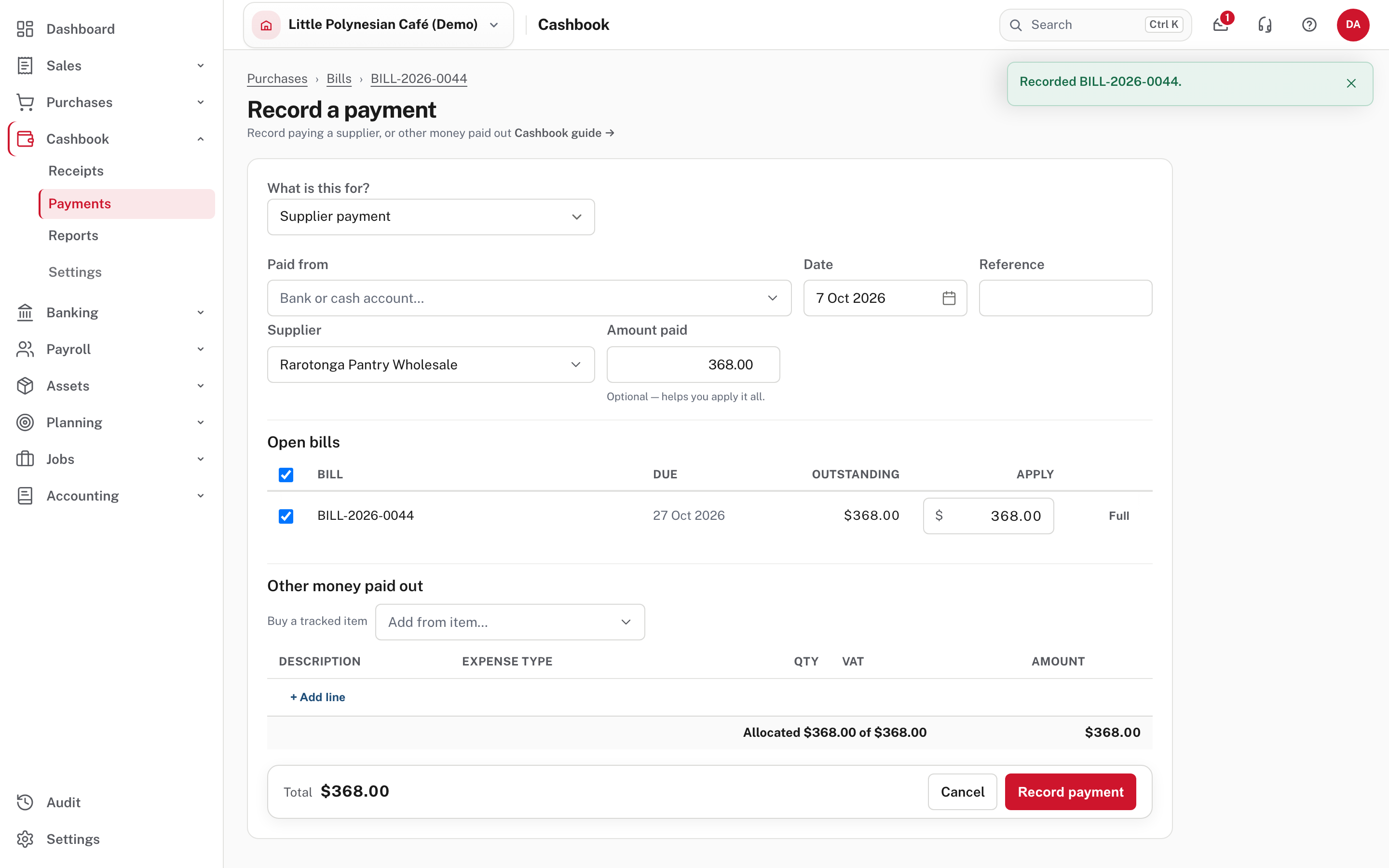The width and height of the screenshot is (1389, 868).
Task: Open the Supplier payment type dropdown
Action: 431,217
